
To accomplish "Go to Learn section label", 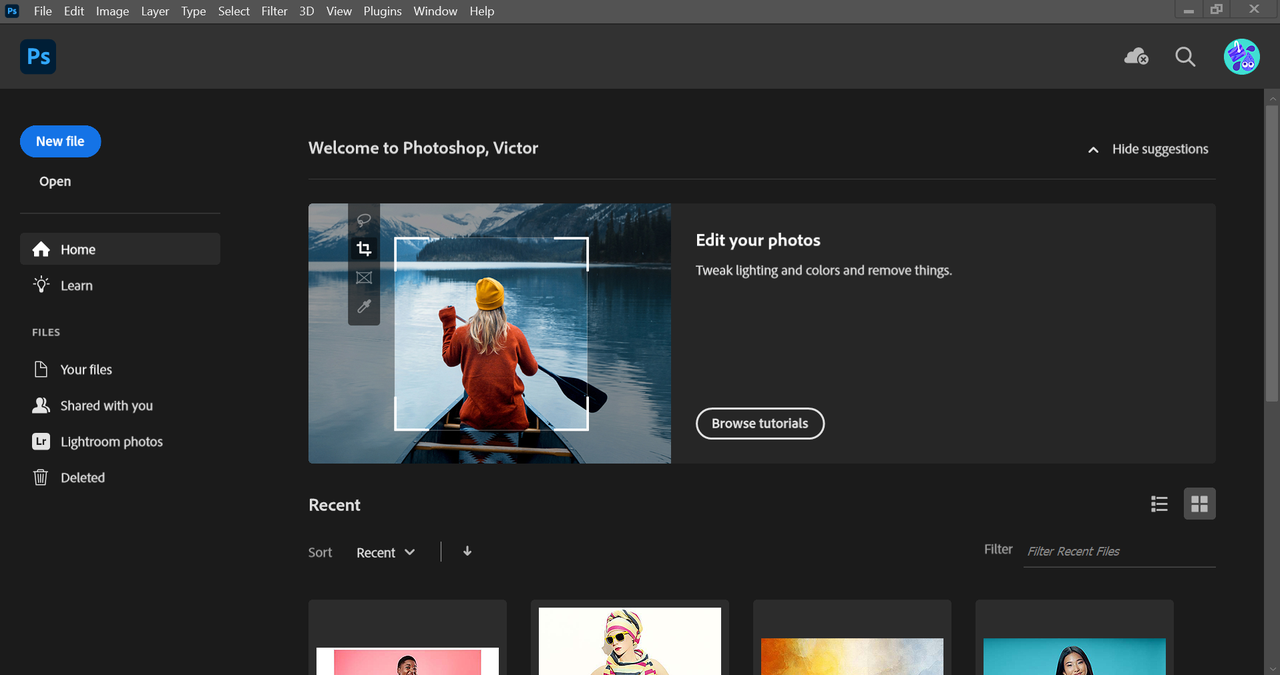I will pyautogui.click(x=77, y=285).
